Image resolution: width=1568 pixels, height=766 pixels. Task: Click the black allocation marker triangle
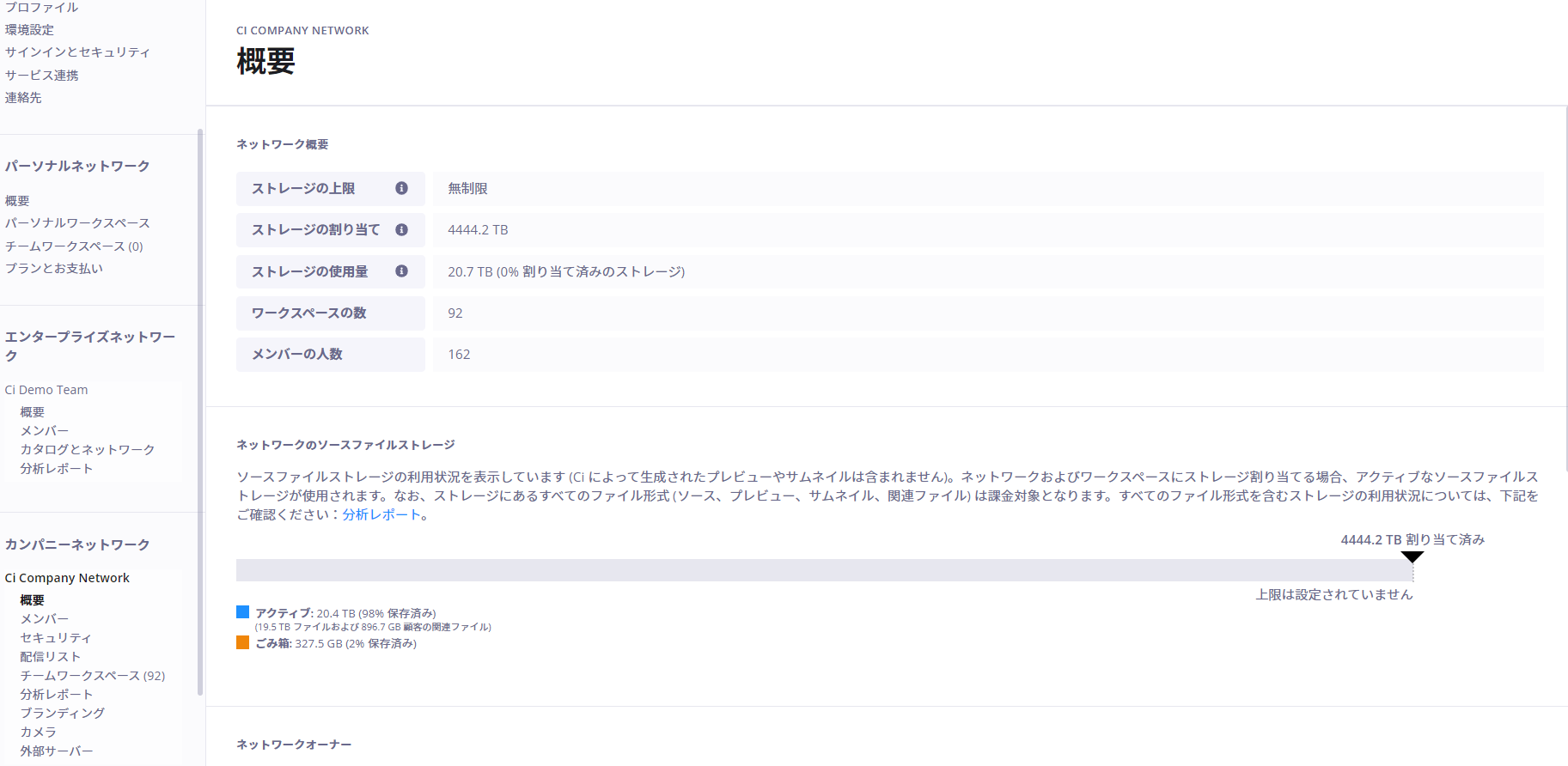tap(1412, 556)
